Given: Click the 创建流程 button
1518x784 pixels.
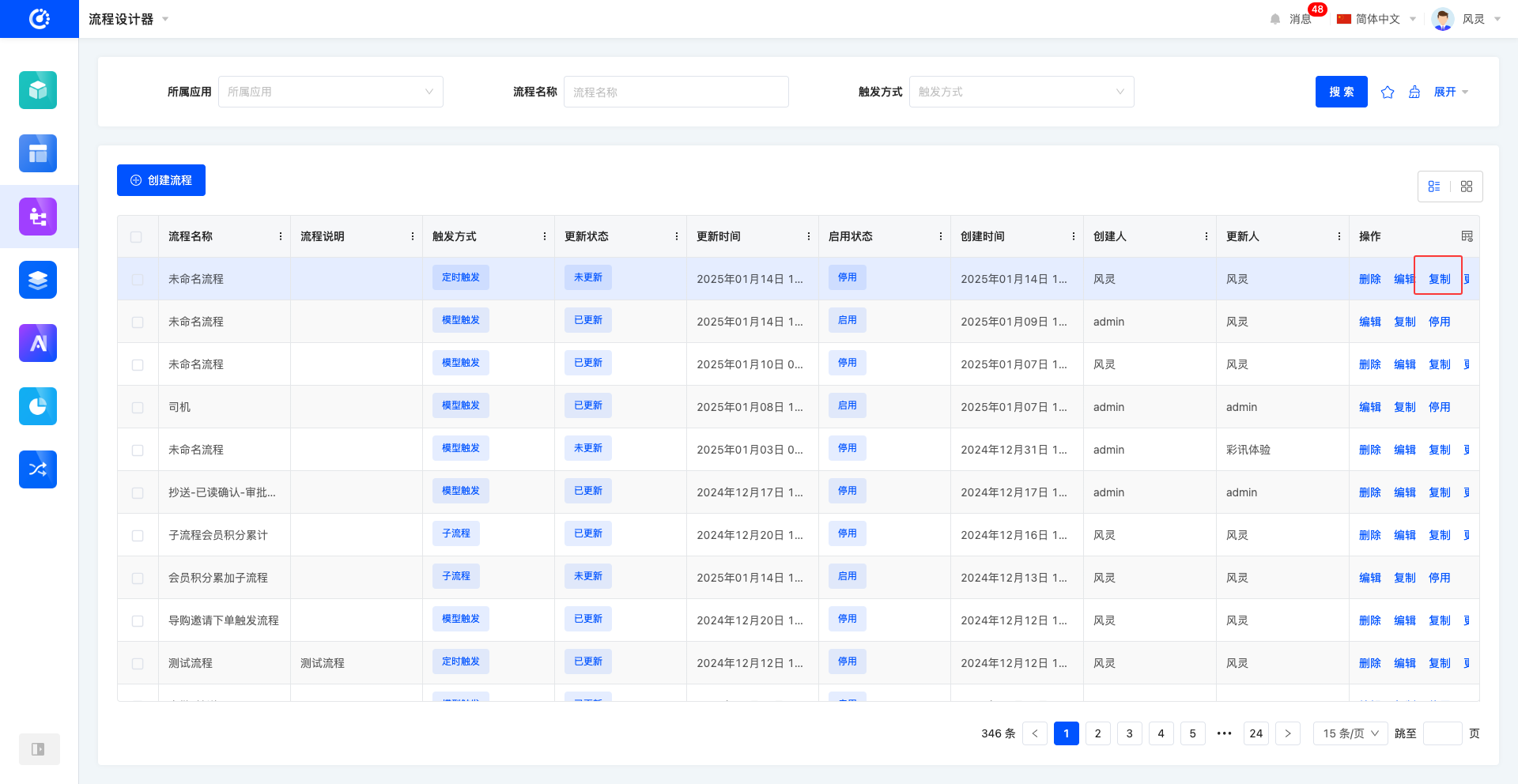Looking at the screenshot, I should [160, 180].
